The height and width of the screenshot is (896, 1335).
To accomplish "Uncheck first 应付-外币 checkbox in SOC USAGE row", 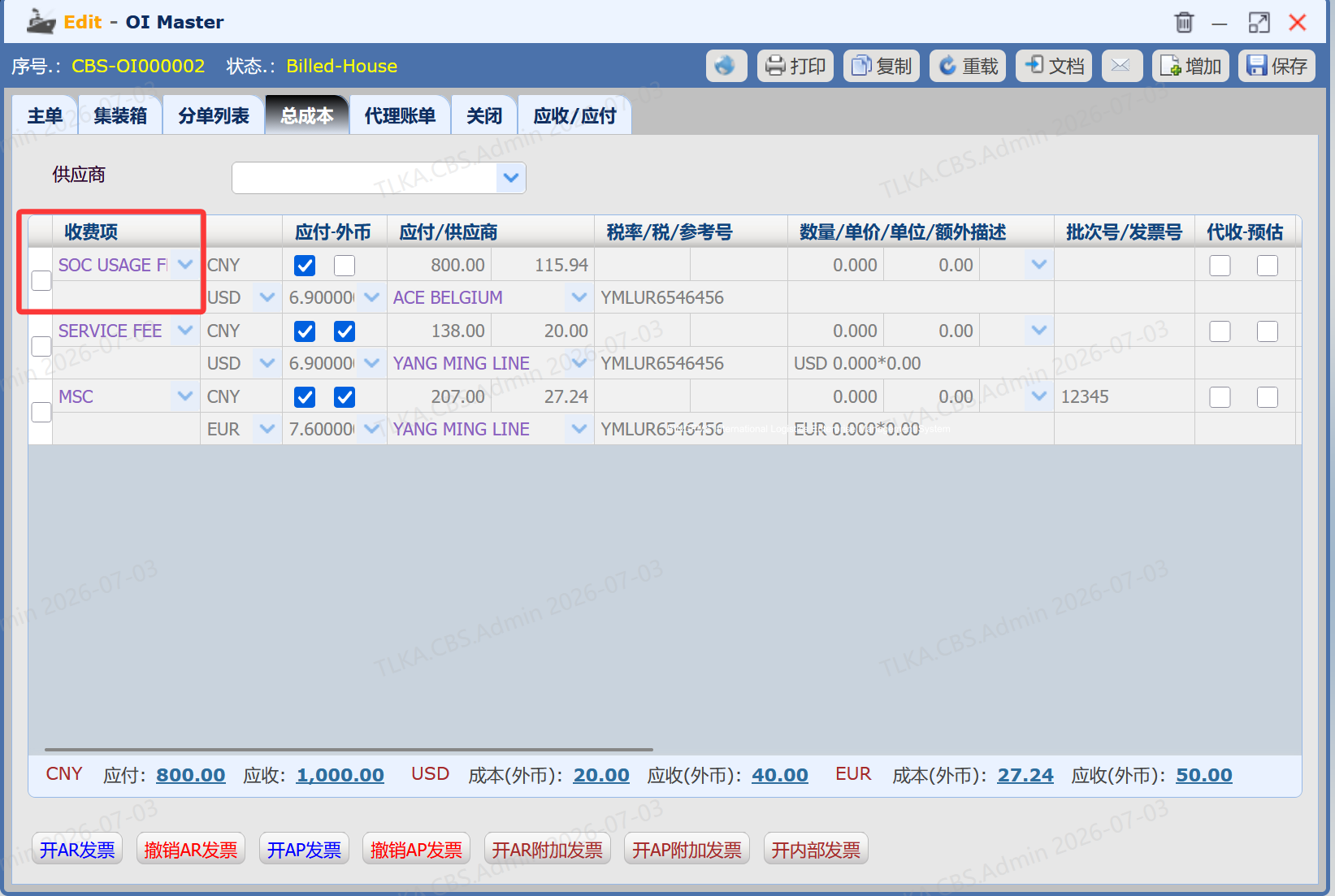I will pyautogui.click(x=305, y=266).
